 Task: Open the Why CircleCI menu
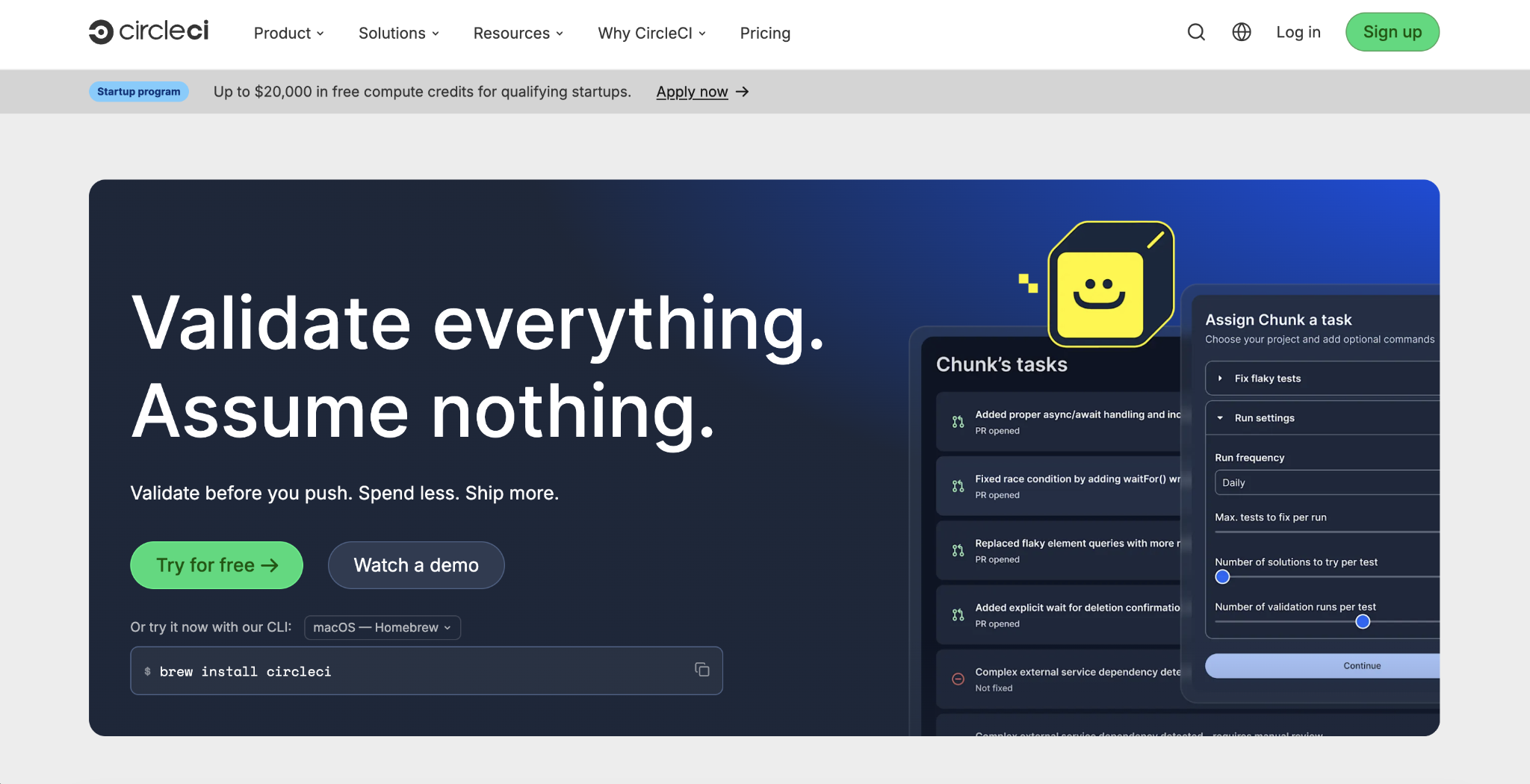coord(651,33)
